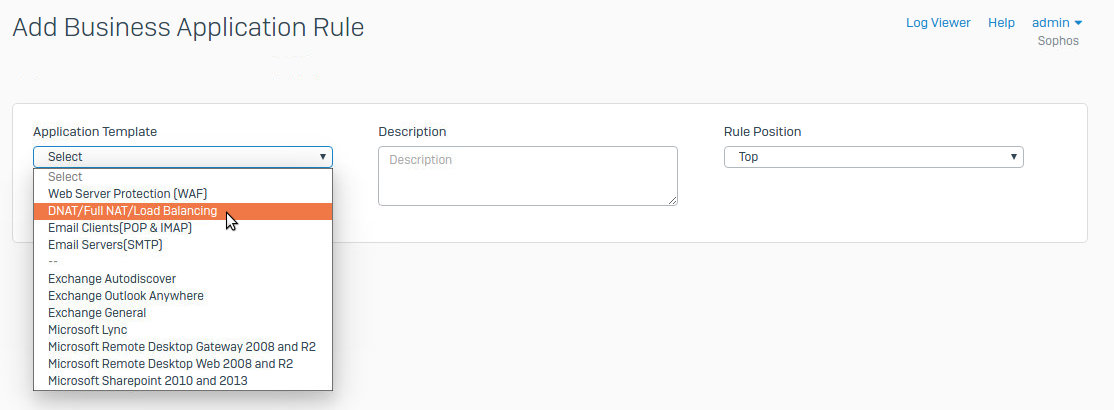Click into the Description text area
This screenshot has width=1114, height=410.
click(x=527, y=176)
